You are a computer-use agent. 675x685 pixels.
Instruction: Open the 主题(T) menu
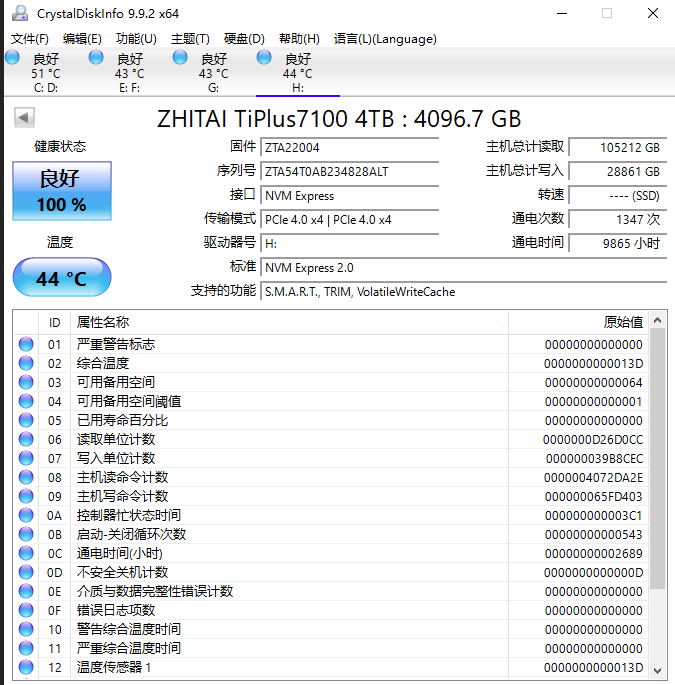tap(190, 39)
